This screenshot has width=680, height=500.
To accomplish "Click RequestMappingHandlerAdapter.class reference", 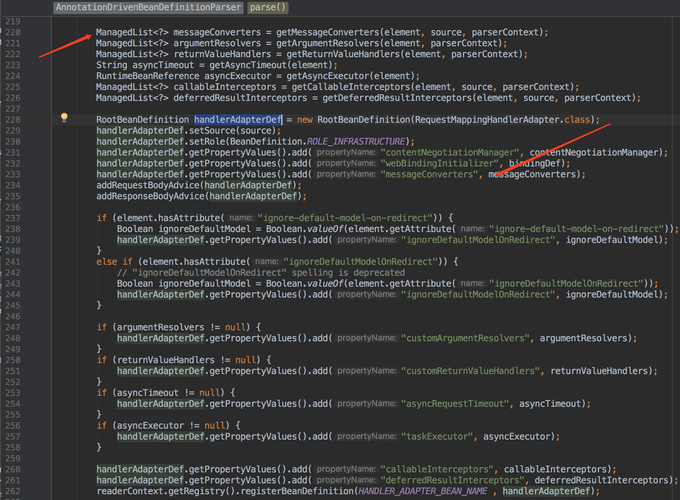I will [x=502, y=120].
